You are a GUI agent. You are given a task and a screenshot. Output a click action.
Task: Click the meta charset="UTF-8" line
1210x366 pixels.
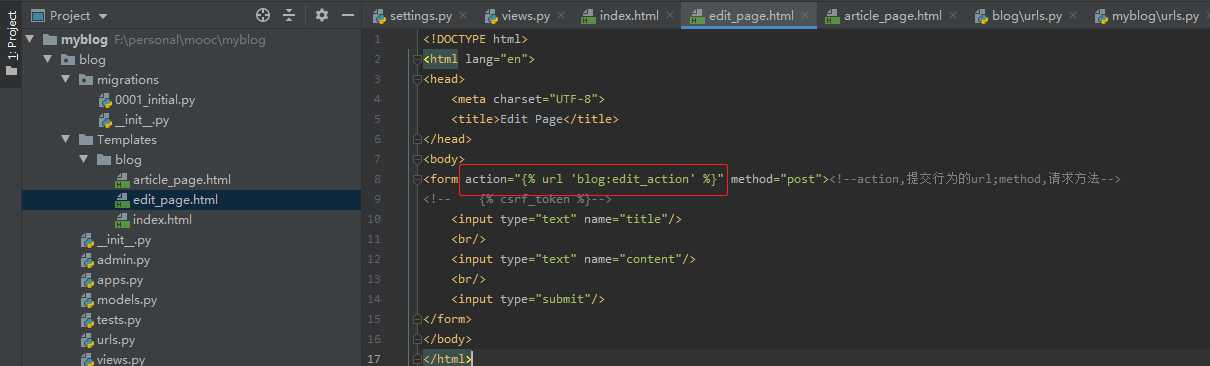click(x=528, y=99)
